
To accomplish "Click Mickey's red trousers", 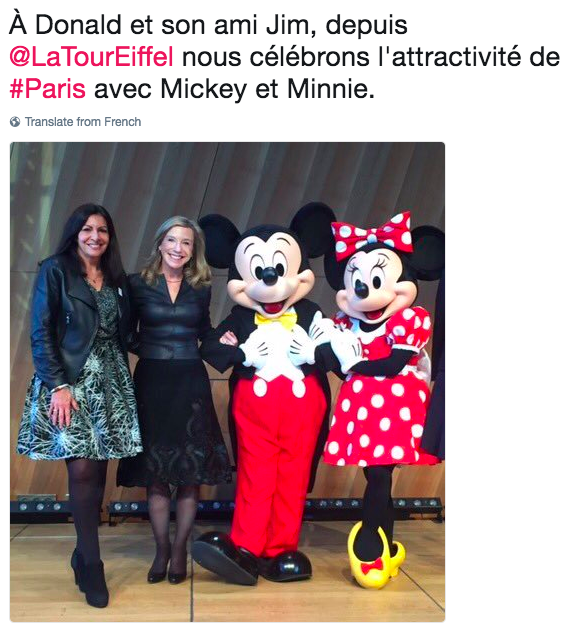I will pyautogui.click(x=278, y=462).
